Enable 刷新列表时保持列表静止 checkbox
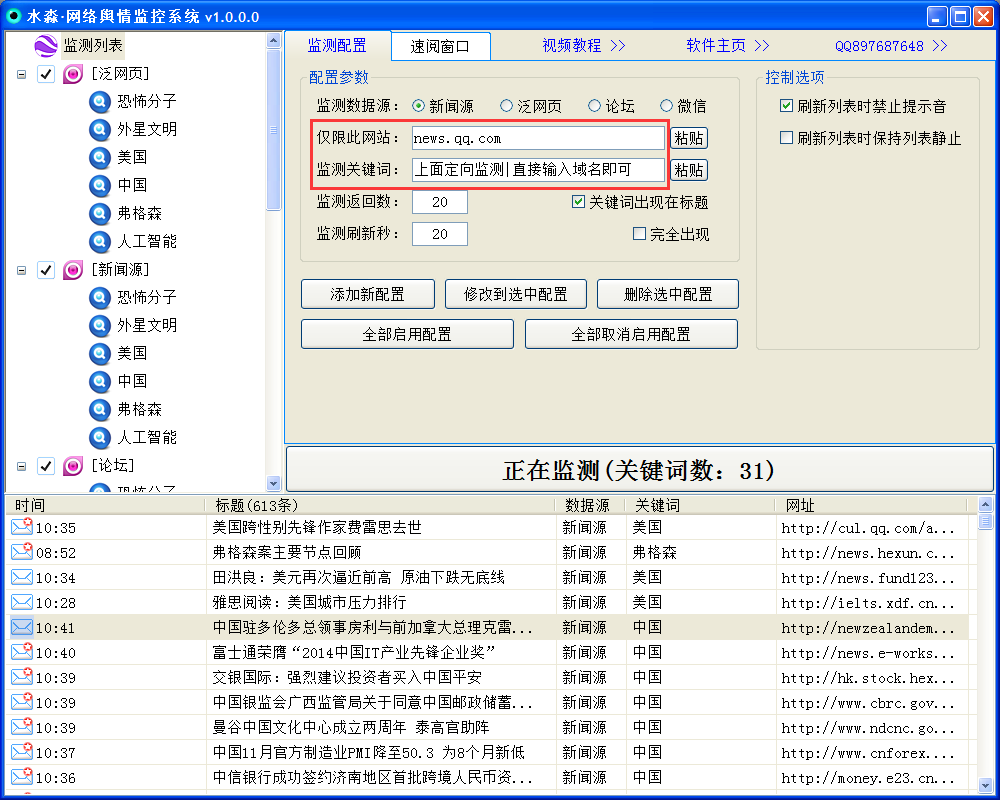 pos(786,138)
